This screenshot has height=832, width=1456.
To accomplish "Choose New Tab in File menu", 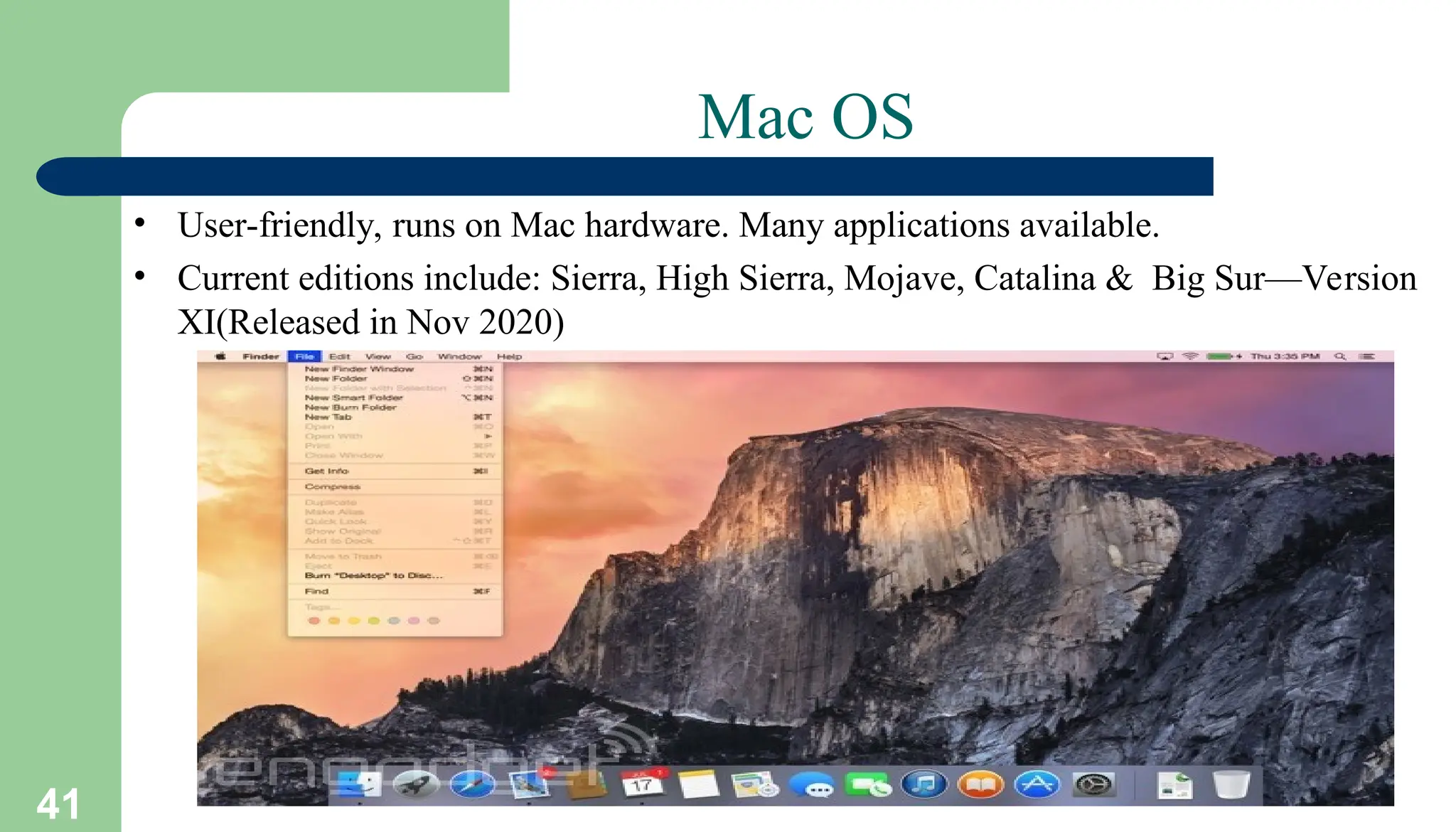I will pos(395,417).
